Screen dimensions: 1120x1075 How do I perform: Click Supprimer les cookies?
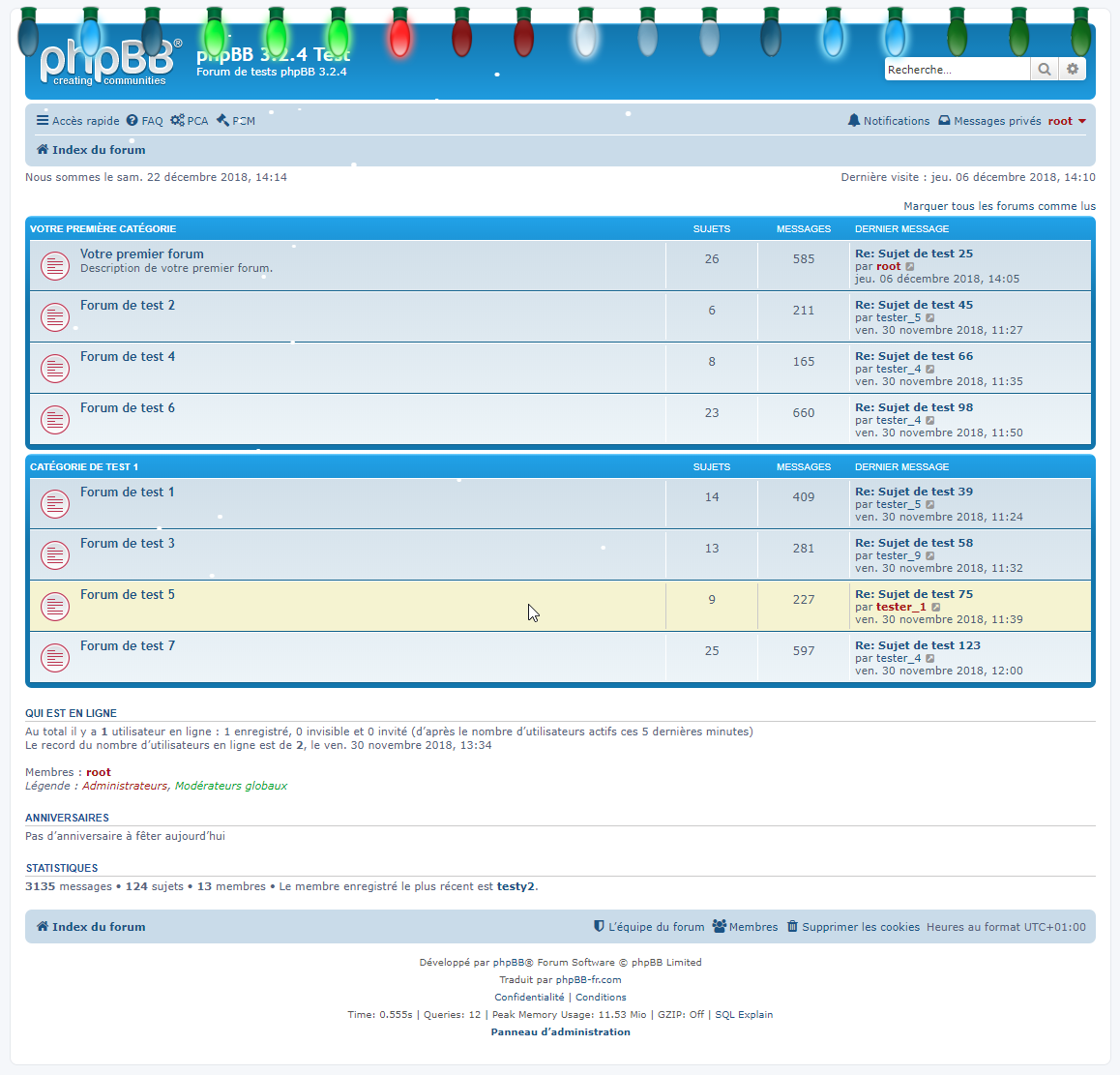[x=860, y=927]
